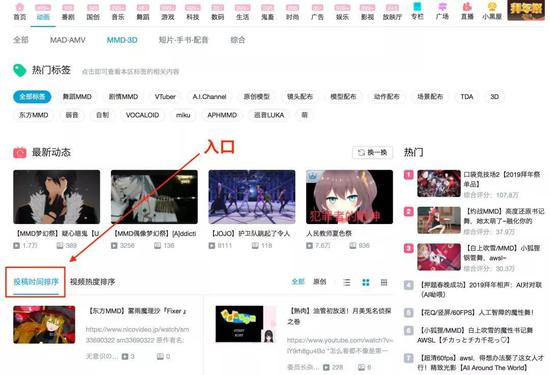Go to 首页 home icon in top navigation
The width and height of the screenshot is (550, 375).
click(x=20, y=12)
